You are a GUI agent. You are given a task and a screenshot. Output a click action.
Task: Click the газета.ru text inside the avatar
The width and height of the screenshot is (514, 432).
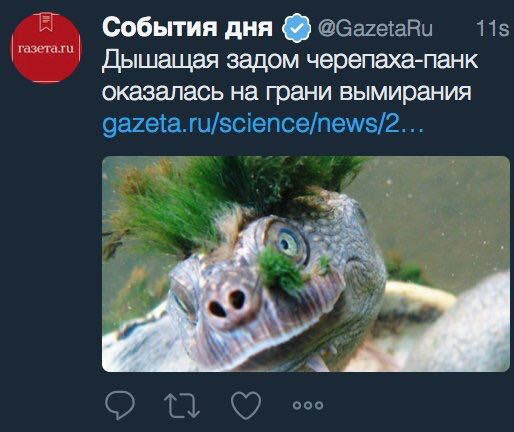[x=46, y=49]
